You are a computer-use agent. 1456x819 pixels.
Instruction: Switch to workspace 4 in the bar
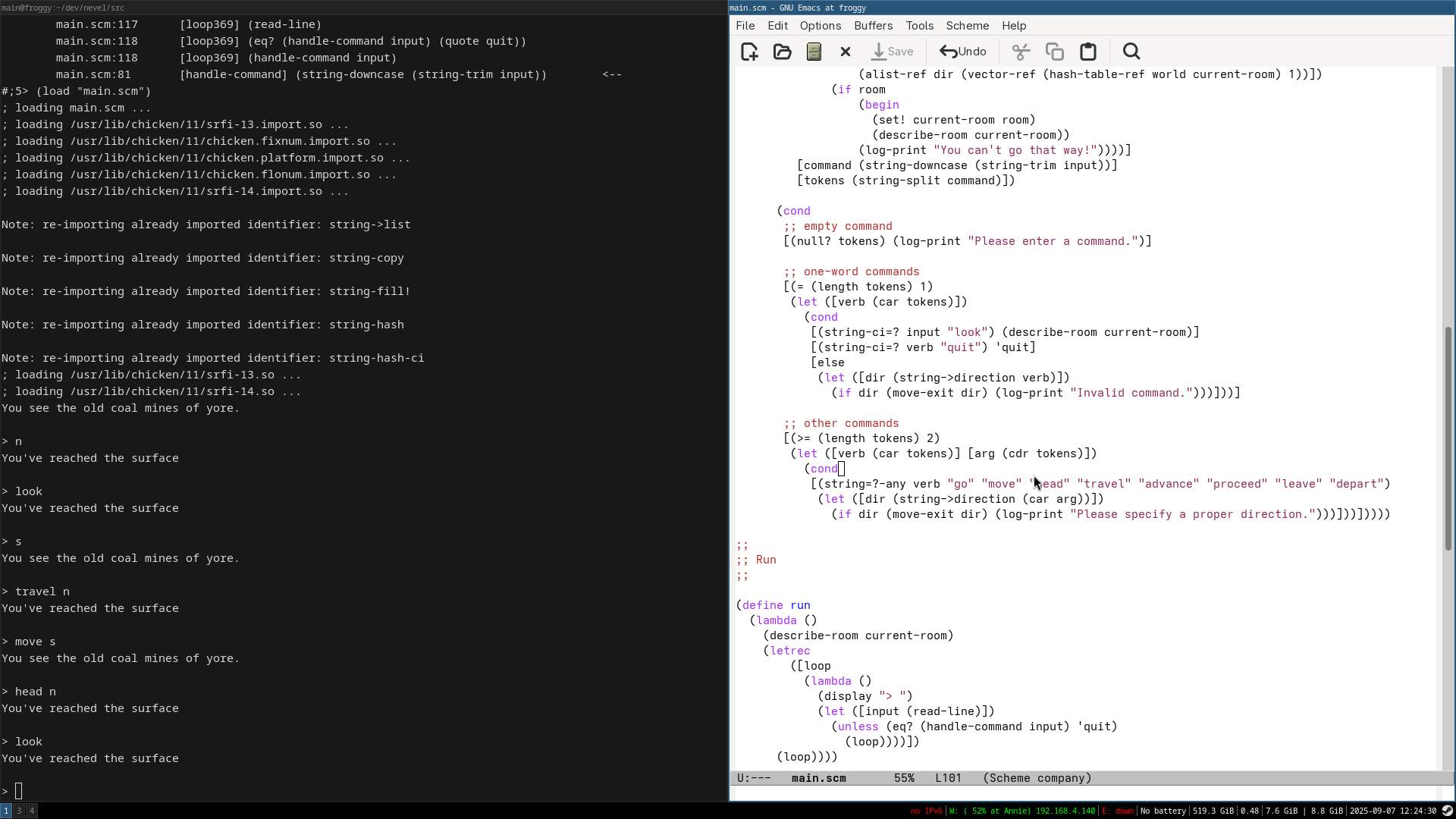pos(32,811)
